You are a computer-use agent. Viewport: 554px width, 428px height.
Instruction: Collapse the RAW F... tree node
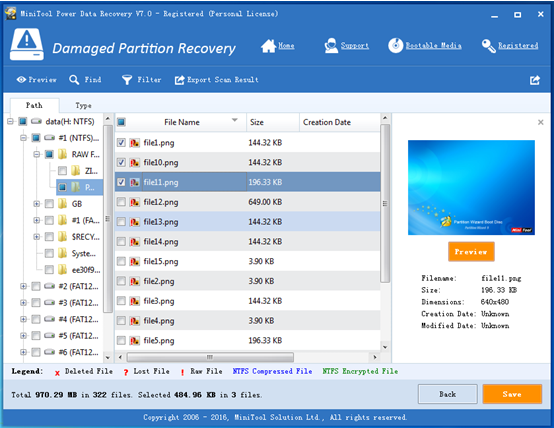pyautogui.click(x=36, y=154)
